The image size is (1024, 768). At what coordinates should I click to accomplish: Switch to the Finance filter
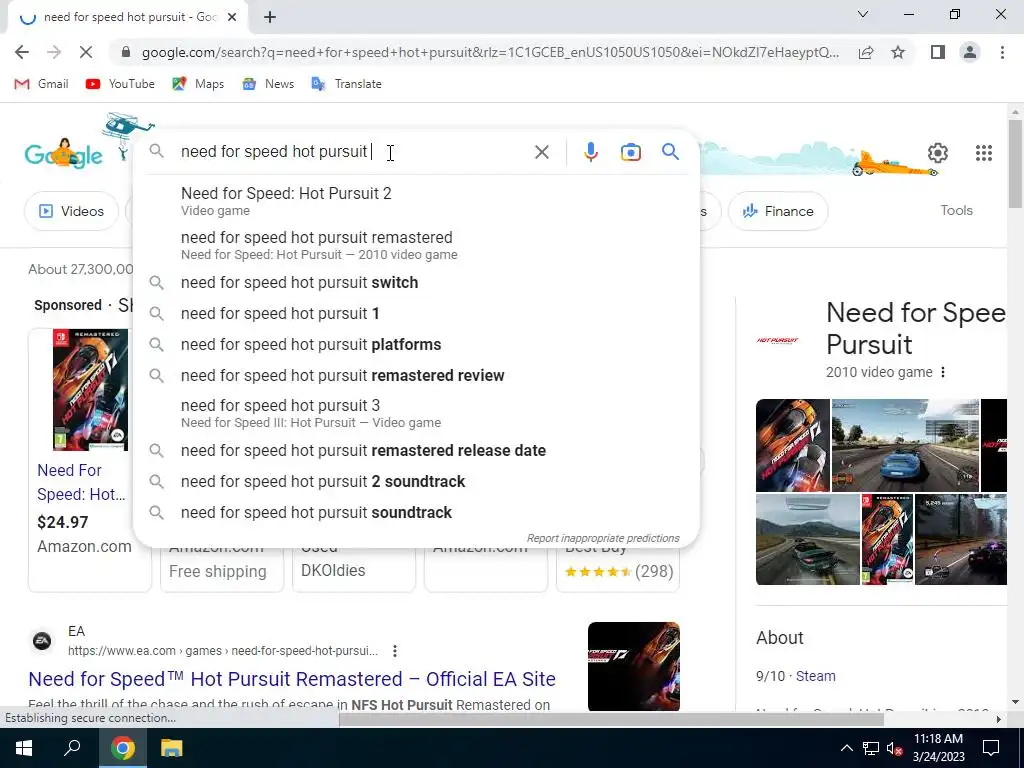[x=778, y=211]
